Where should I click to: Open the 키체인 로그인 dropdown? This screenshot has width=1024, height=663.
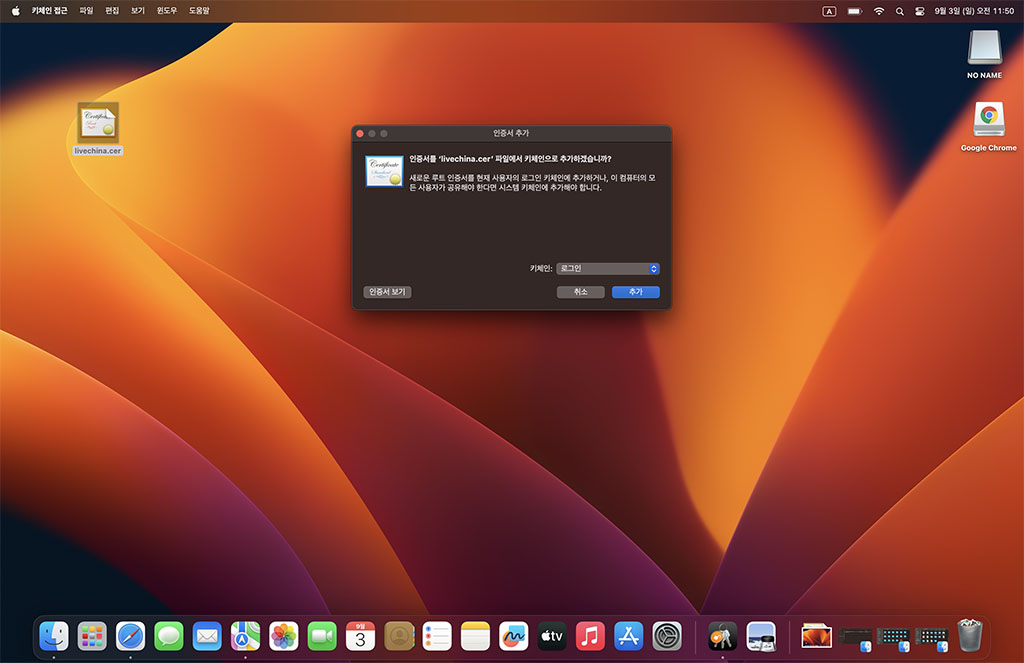click(x=608, y=268)
